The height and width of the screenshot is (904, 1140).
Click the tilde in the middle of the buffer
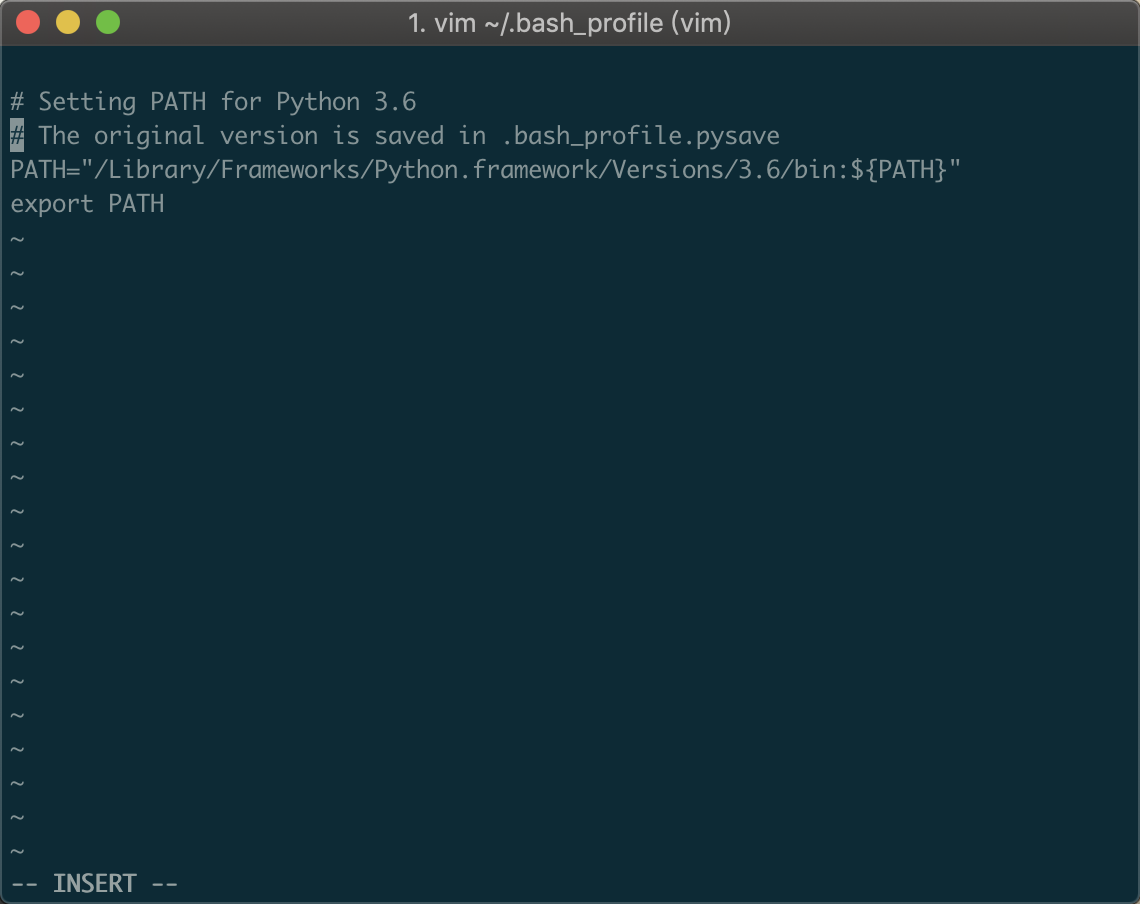tap(15, 545)
